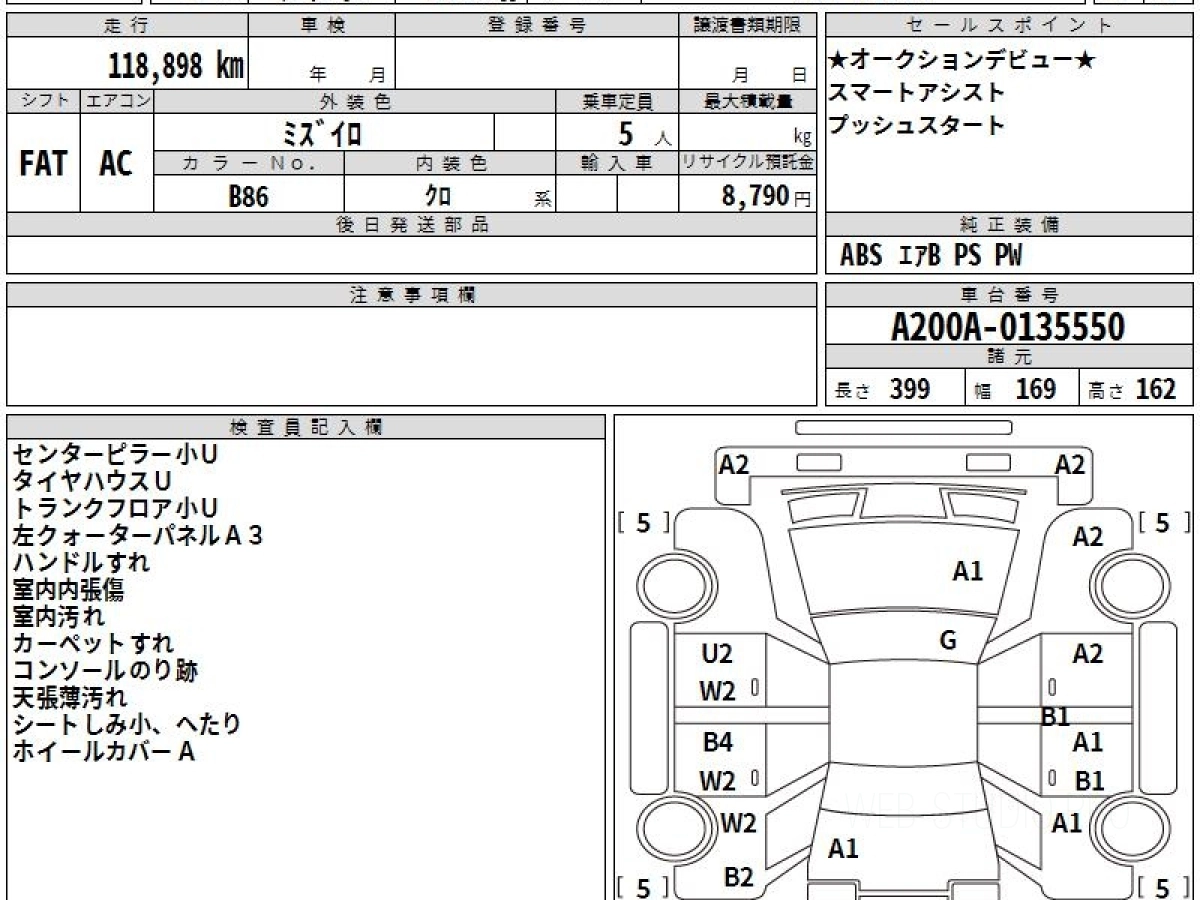Click the 輸入車 header
Viewport: 1200px width, 900px height.
(x=617, y=163)
